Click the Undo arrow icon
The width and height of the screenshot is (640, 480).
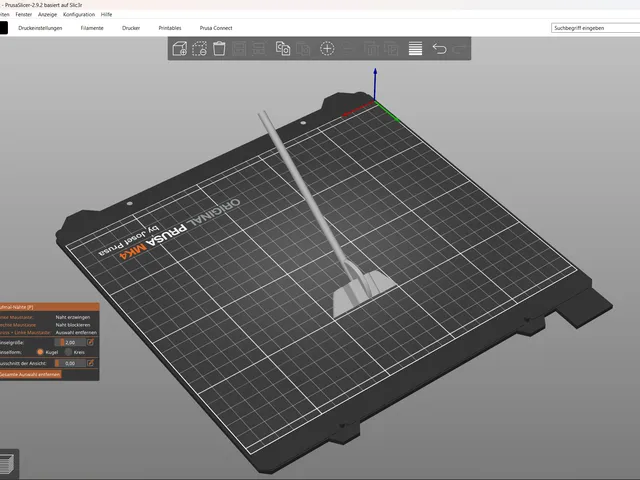439,49
